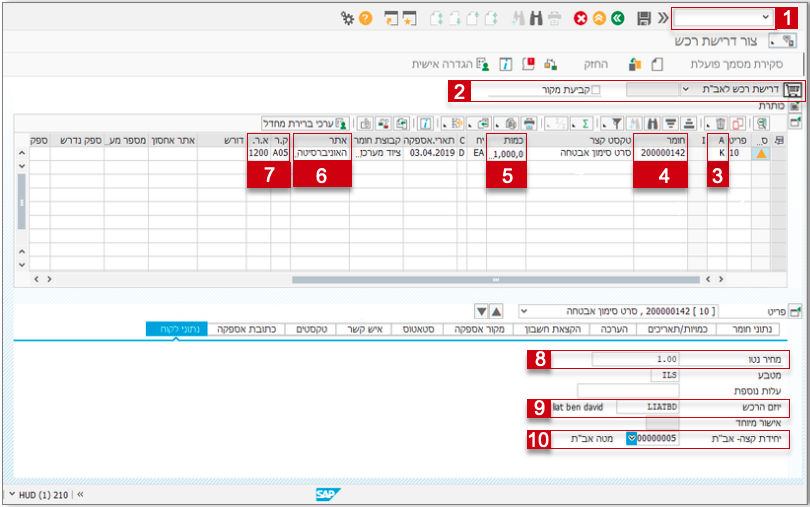Screen dimensions: 810x507
Task: Click the orange exit icon
Action: click(599, 19)
